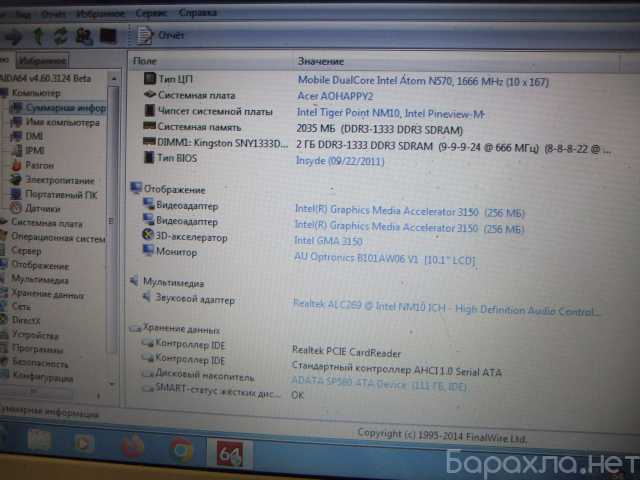The height and width of the screenshot is (480, 640).
Task: Select Мультимедиа in sidebar tree
Action: tap(40, 280)
